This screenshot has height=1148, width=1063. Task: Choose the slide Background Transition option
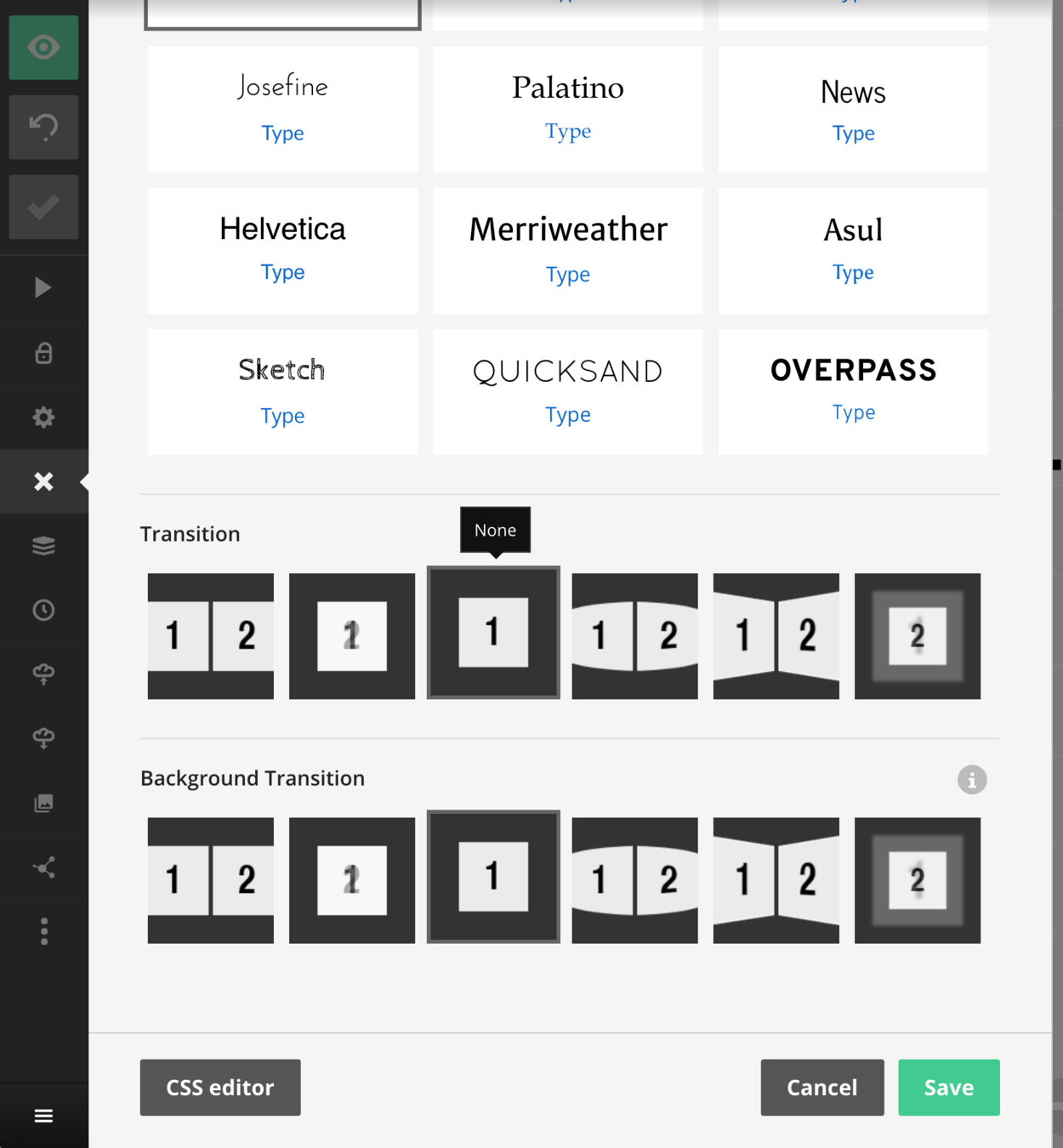(x=211, y=880)
